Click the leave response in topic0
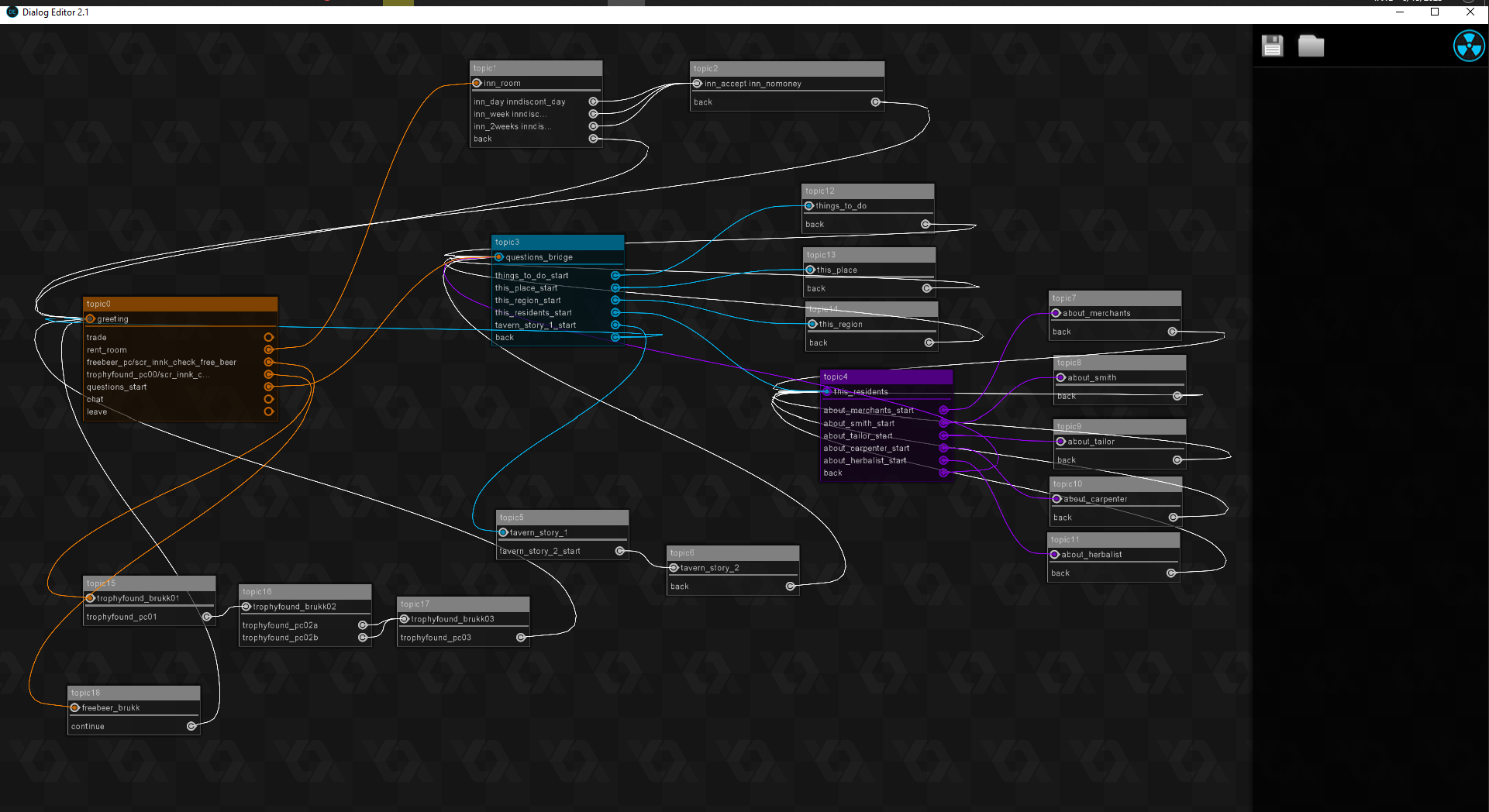 point(97,411)
